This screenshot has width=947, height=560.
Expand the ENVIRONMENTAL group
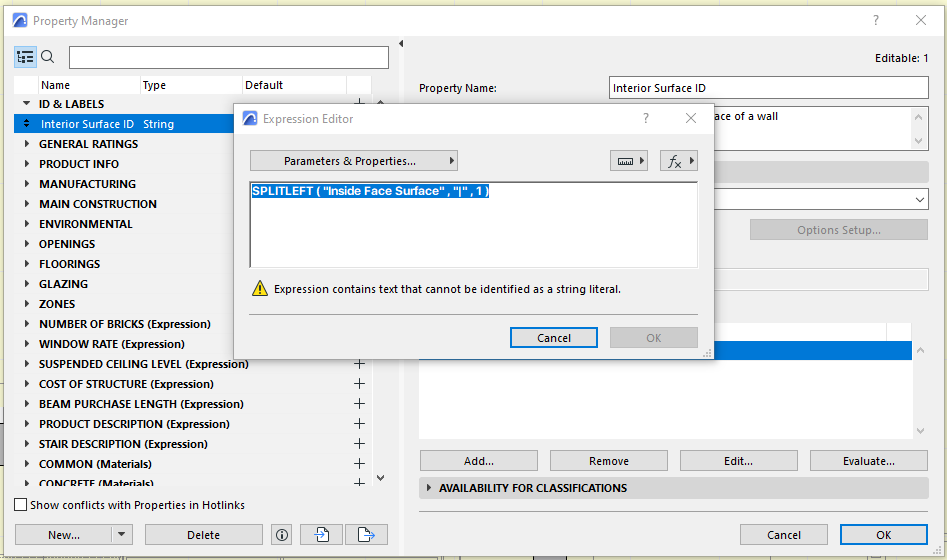tap(27, 224)
